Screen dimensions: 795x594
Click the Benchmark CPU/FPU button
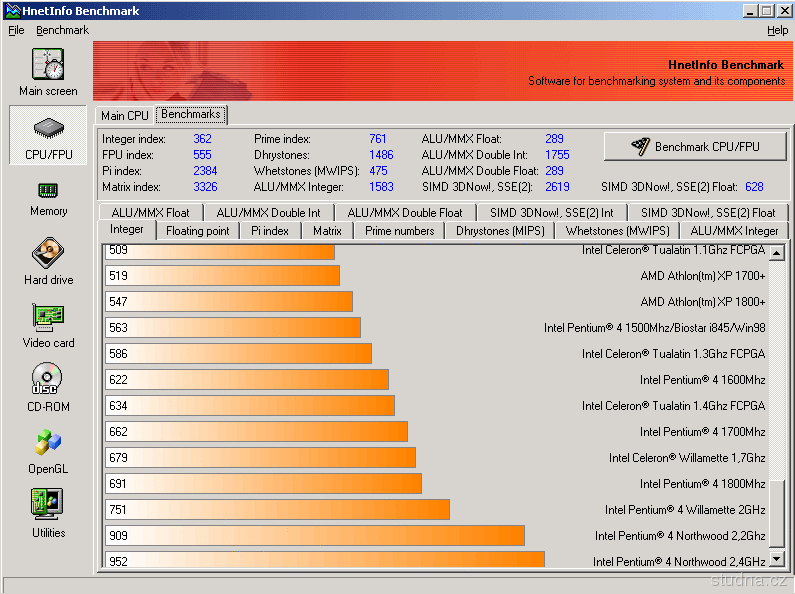[695, 147]
